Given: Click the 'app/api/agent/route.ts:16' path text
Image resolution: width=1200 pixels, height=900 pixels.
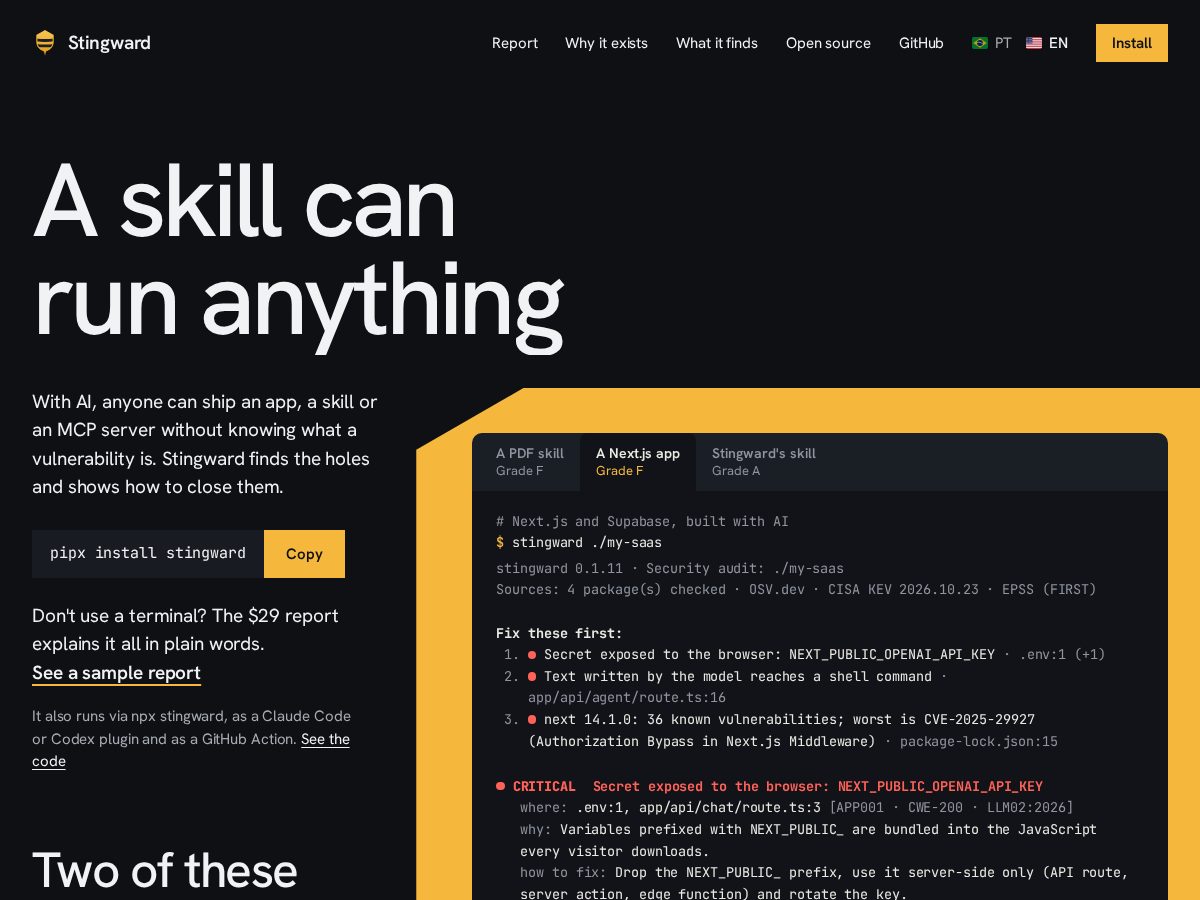Looking at the screenshot, I should coord(627,698).
